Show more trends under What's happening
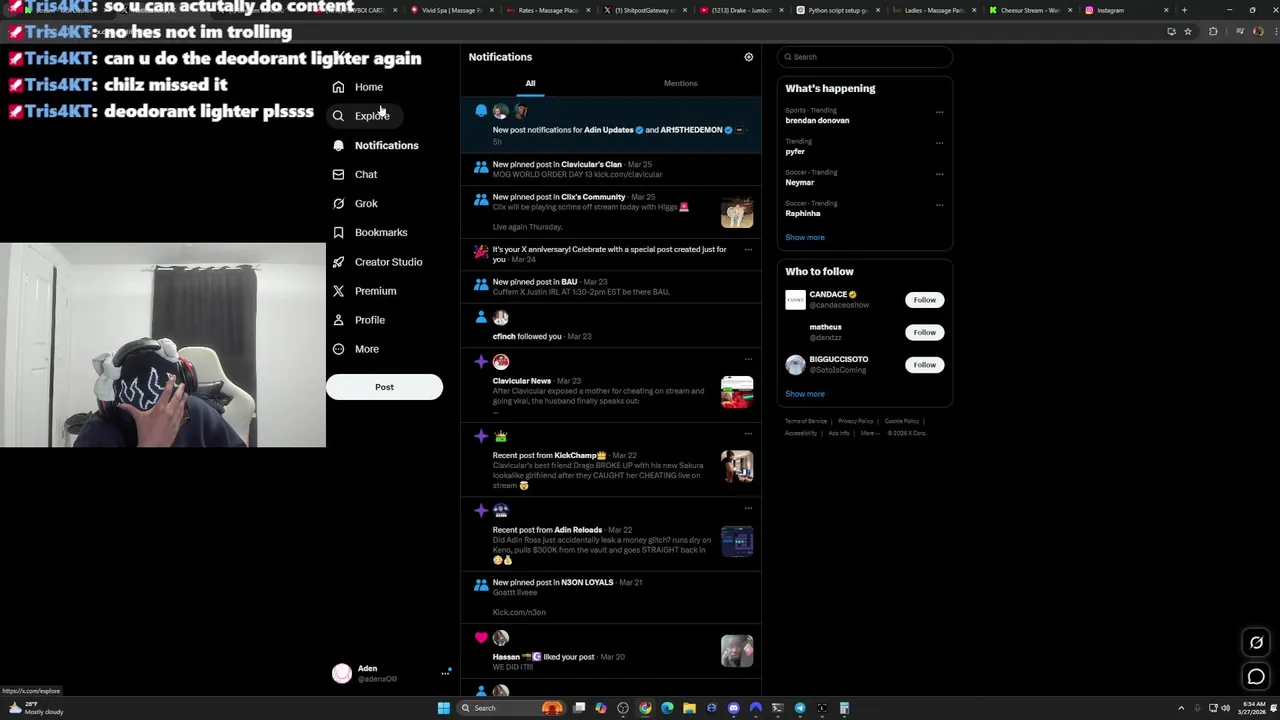 tap(805, 237)
